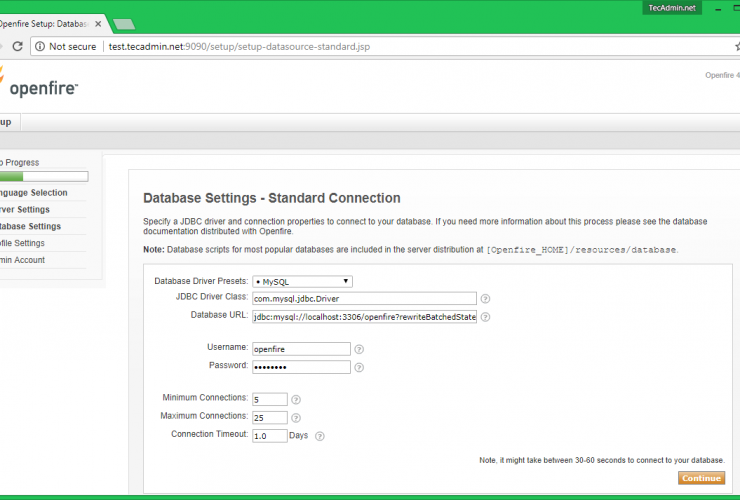The image size is (740, 500).
Task: Open the Database Driver Presets dropdown
Action: [302, 281]
